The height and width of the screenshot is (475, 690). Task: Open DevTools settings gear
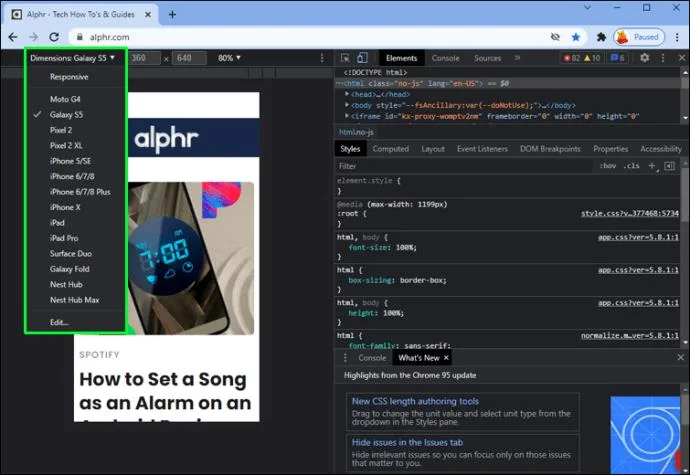tap(645, 58)
